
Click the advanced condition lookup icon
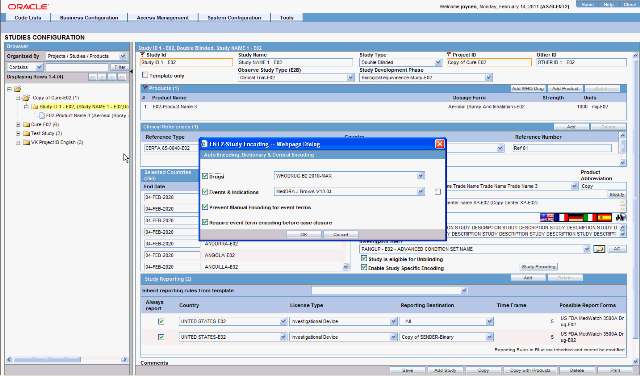pos(599,249)
